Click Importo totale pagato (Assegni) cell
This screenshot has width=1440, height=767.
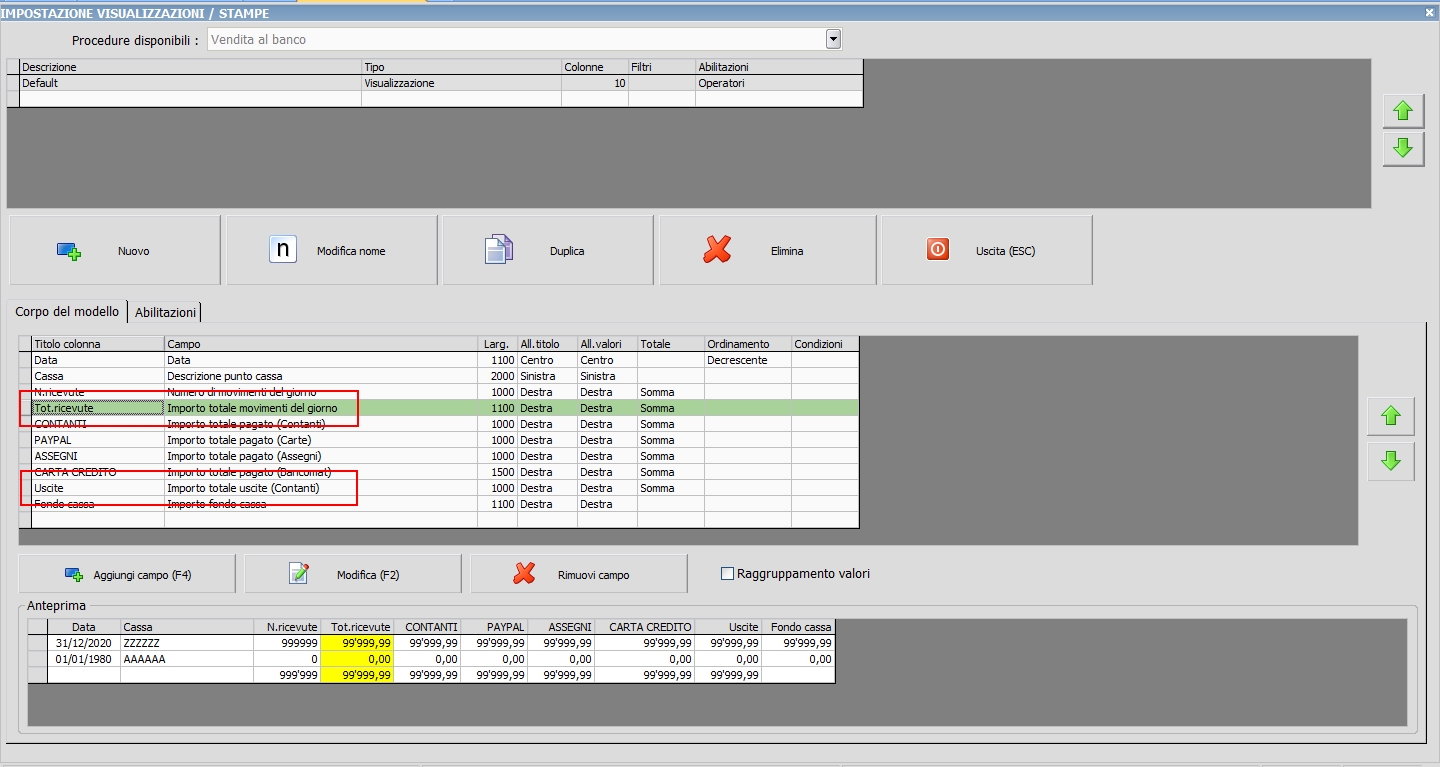[321, 456]
